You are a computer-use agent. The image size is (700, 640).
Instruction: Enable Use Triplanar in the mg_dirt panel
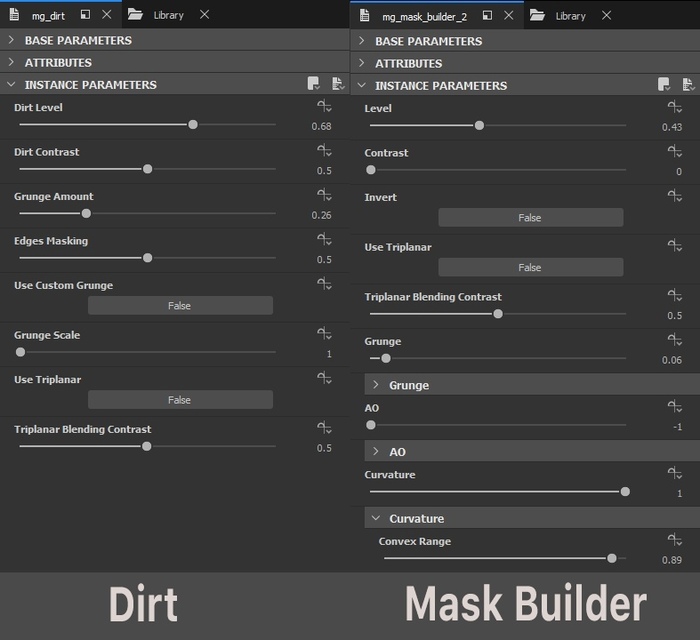[x=180, y=399]
